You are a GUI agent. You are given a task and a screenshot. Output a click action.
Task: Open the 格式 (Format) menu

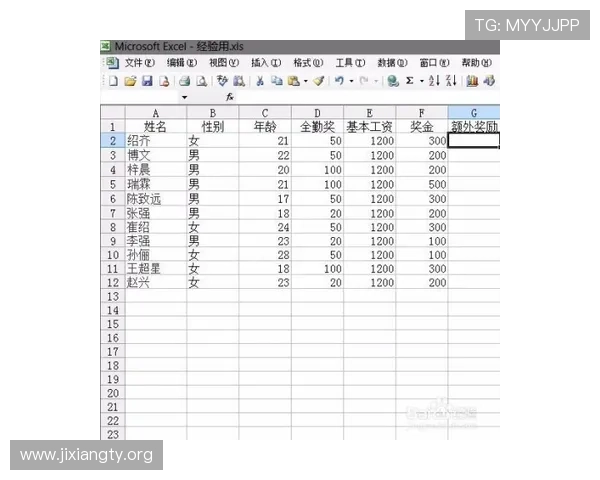click(308, 63)
